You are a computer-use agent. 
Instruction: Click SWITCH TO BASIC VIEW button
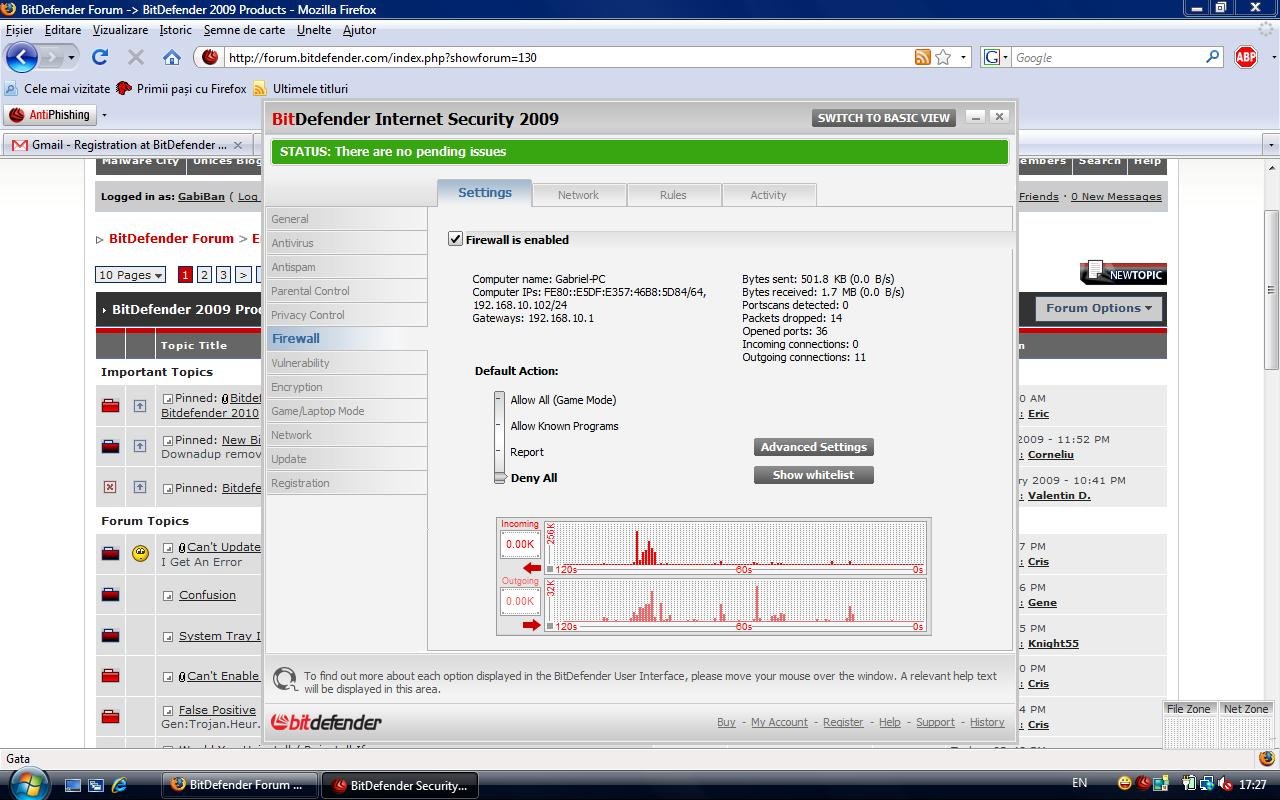pyautogui.click(x=884, y=118)
